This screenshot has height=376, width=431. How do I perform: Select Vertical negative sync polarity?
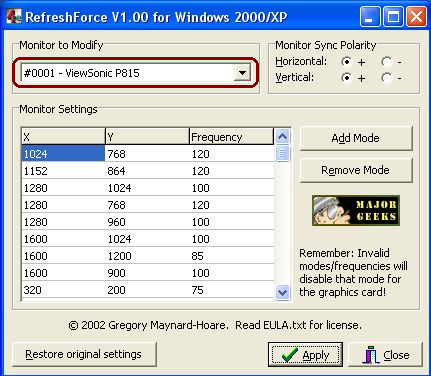pos(387,78)
